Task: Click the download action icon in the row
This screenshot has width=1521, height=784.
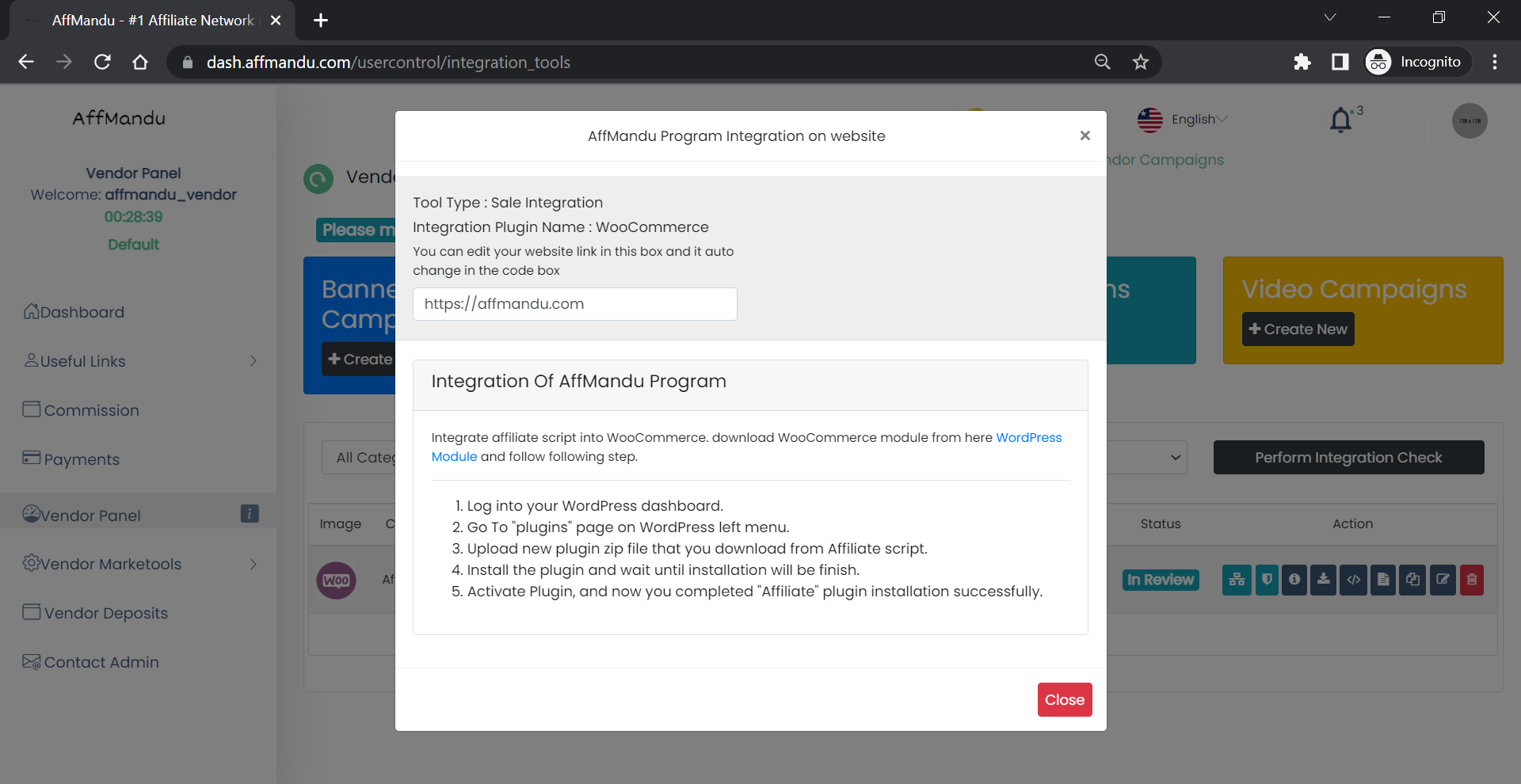Action: coord(1323,580)
